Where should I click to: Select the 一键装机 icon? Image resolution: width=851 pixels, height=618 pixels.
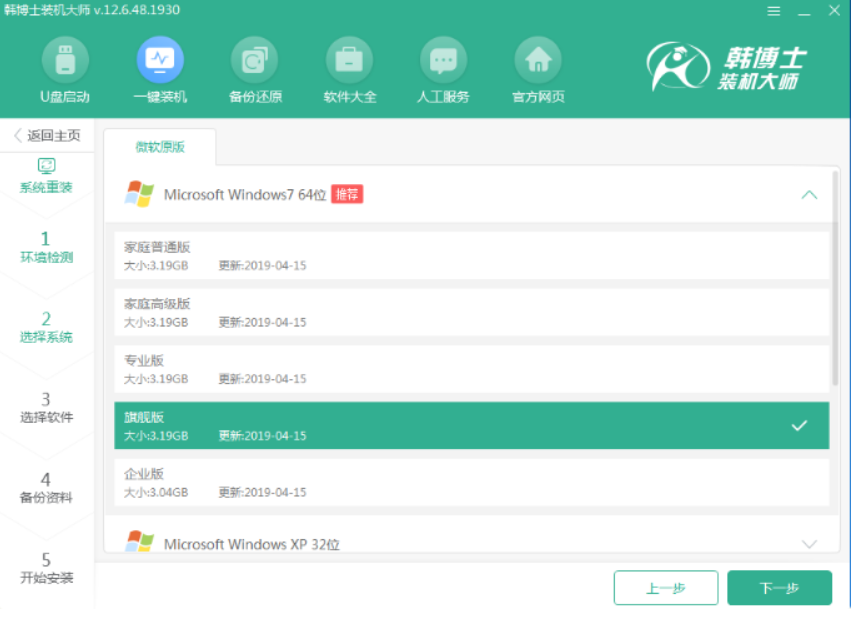pyautogui.click(x=160, y=60)
